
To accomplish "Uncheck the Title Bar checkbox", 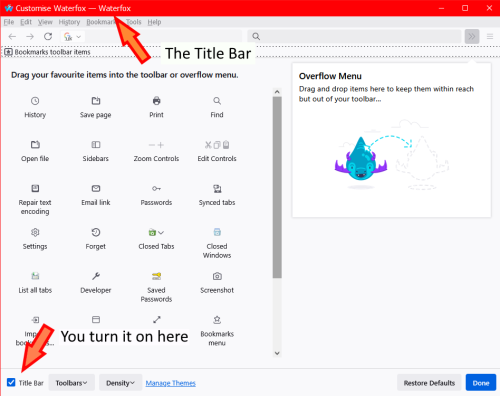I will [x=11, y=382].
